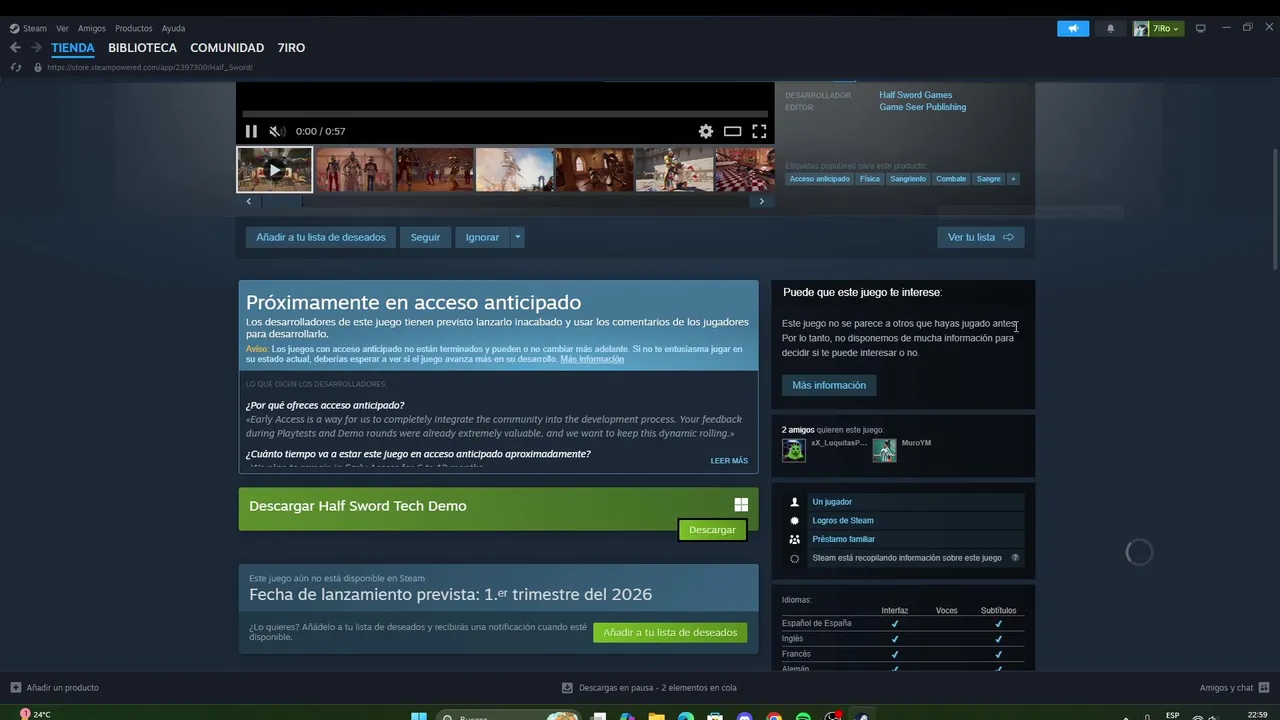Enter fullscreen video mode
The height and width of the screenshot is (720, 1280).
(x=759, y=131)
